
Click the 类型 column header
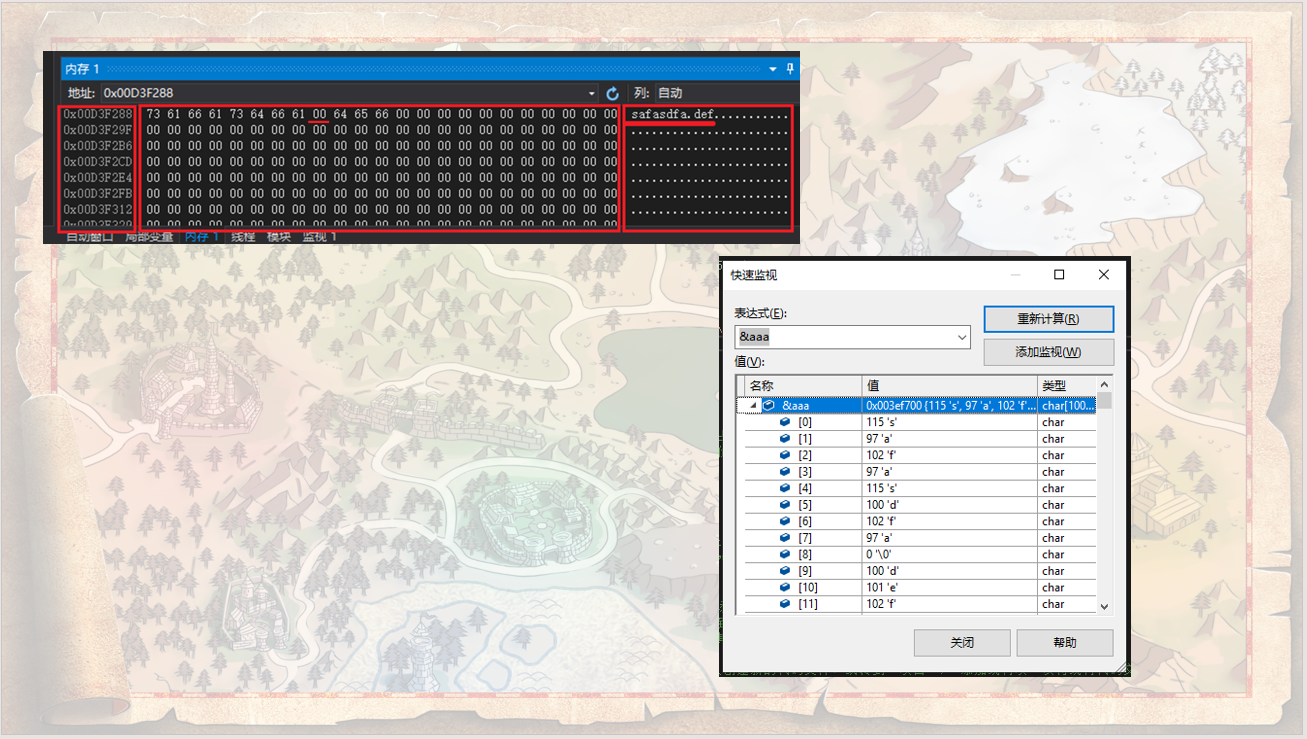(x=1067, y=386)
